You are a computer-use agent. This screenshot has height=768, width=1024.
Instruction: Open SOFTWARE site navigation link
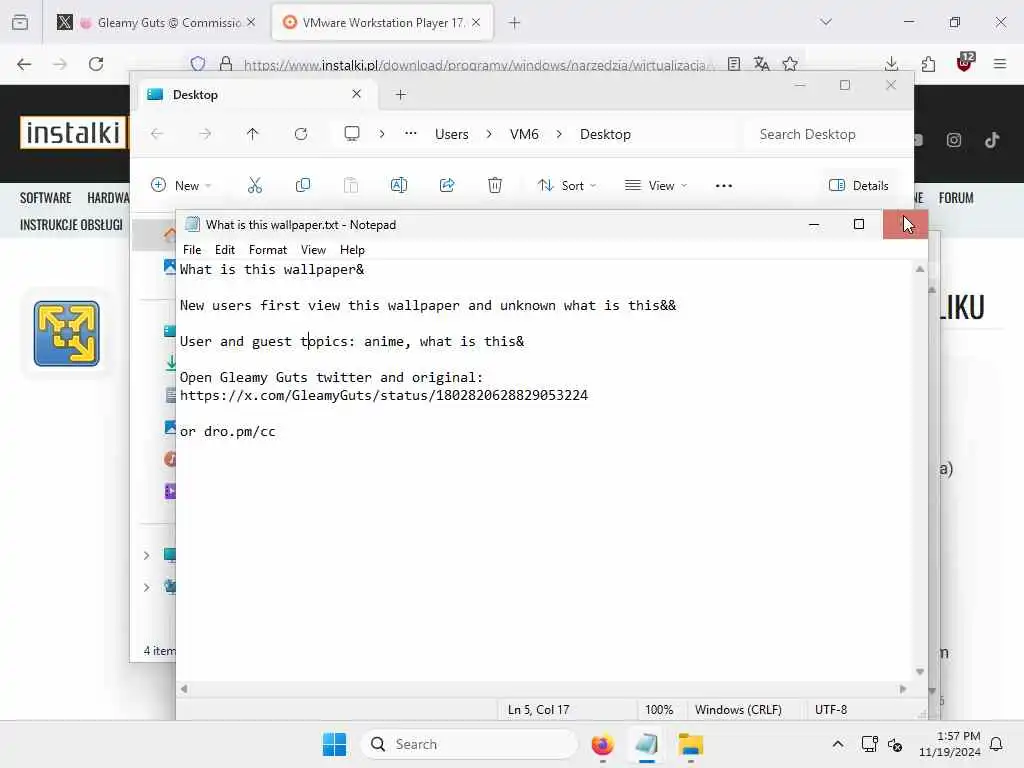coord(45,197)
